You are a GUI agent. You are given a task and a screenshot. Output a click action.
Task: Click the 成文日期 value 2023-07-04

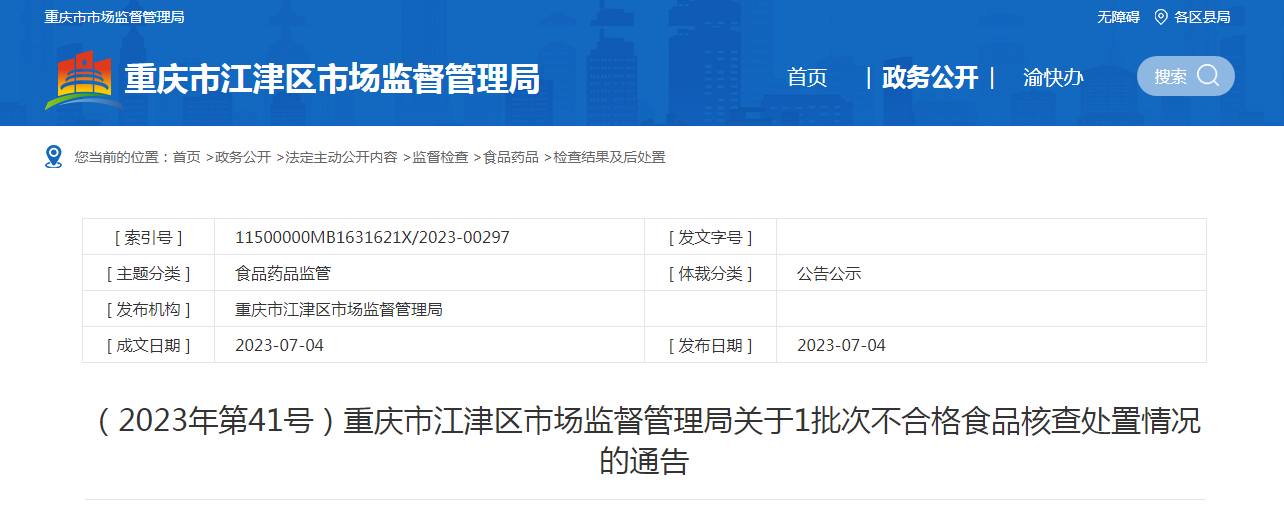pos(279,345)
